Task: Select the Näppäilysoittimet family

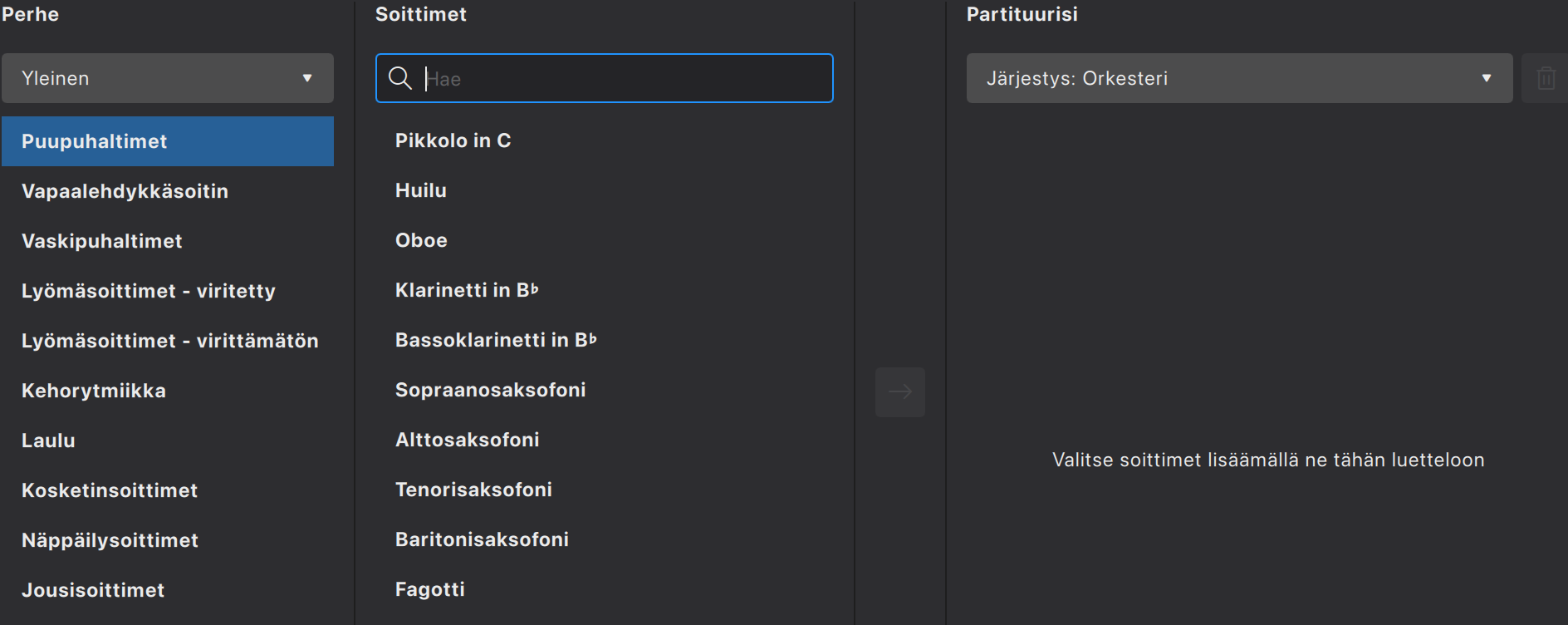Action: (x=110, y=540)
